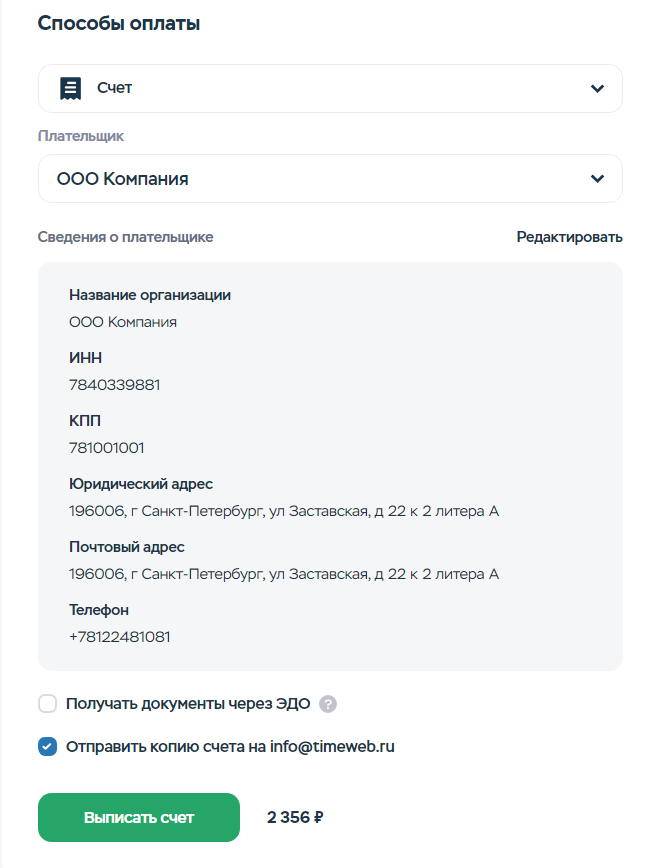The height and width of the screenshot is (868, 664).
Task: Click the Отправить копию счета label text
Action: click(x=230, y=746)
